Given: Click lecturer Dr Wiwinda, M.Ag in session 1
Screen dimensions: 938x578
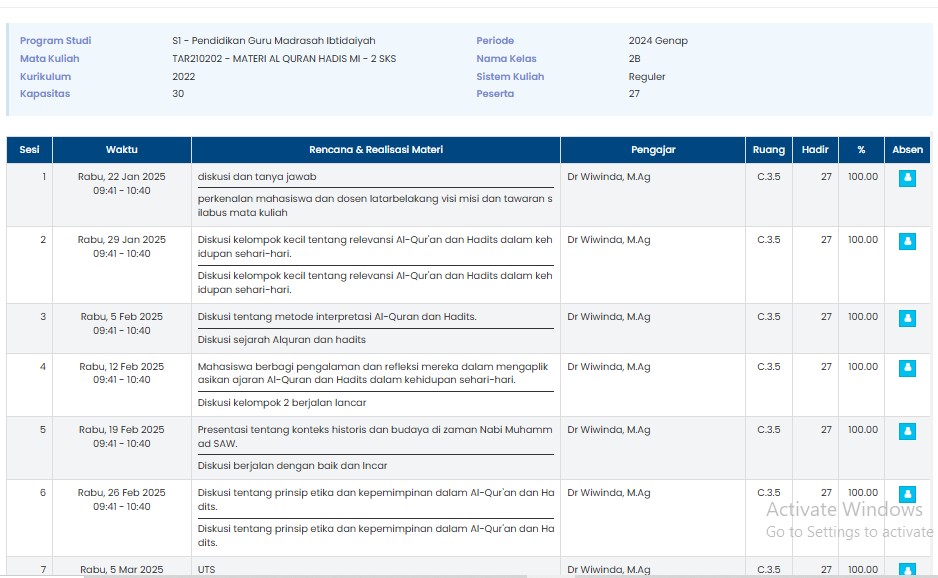Looking at the screenshot, I should 608,177.
